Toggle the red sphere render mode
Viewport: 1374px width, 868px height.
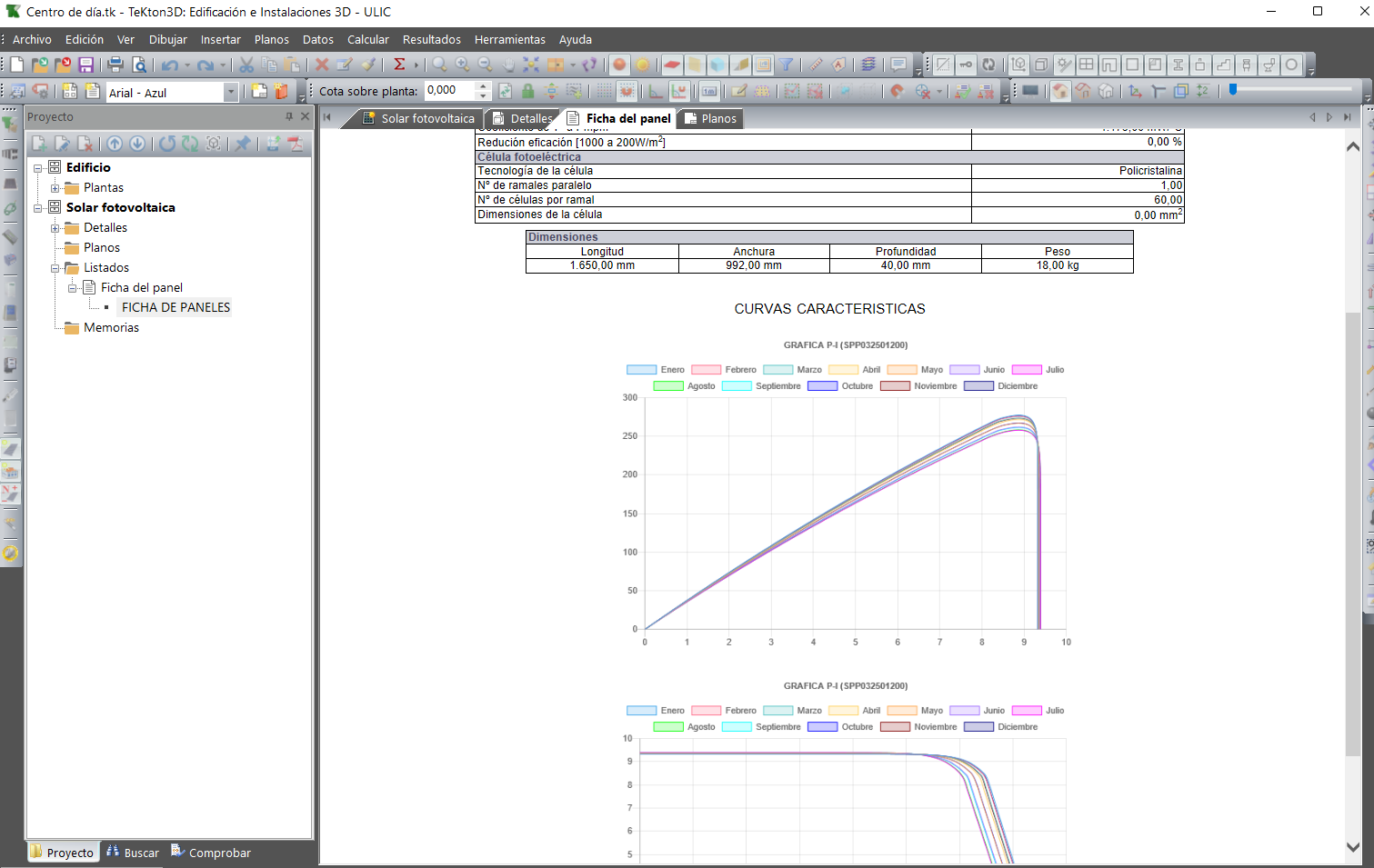620,65
